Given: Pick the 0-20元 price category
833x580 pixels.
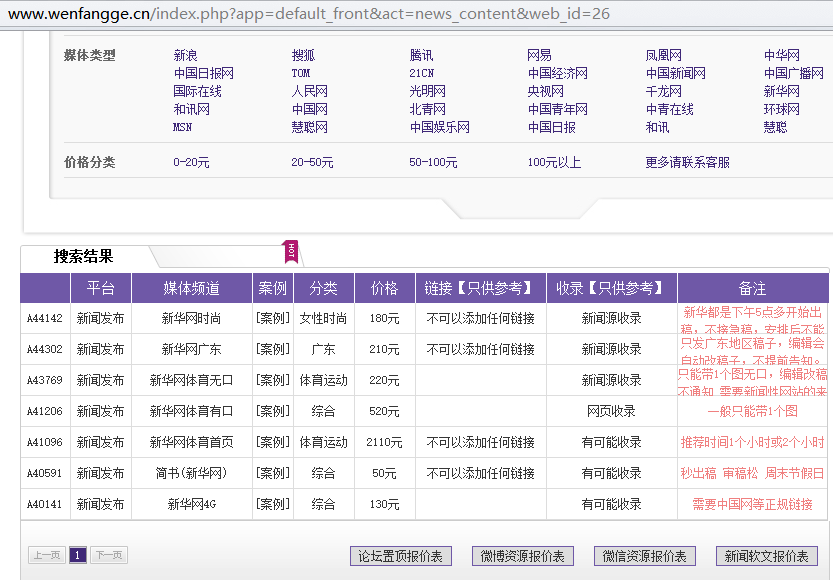Looking at the screenshot, I should point(191,163).
